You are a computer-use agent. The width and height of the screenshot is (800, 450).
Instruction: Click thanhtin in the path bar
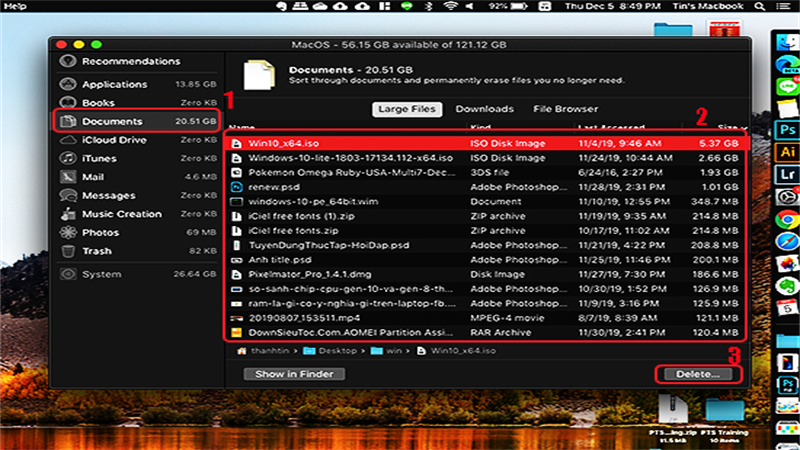click(x=263, y=351)
